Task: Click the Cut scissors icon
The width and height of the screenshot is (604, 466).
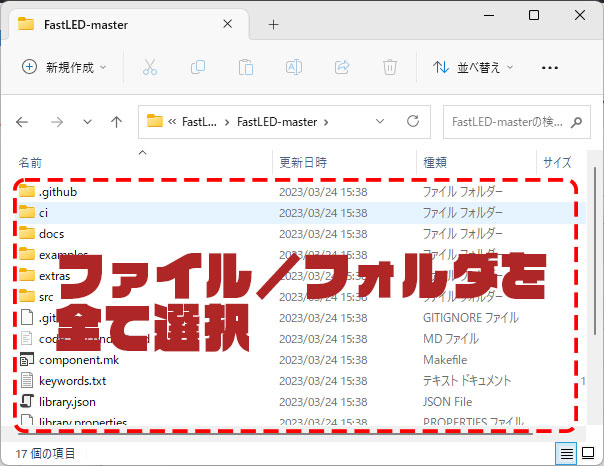Action: click(150, 67)
